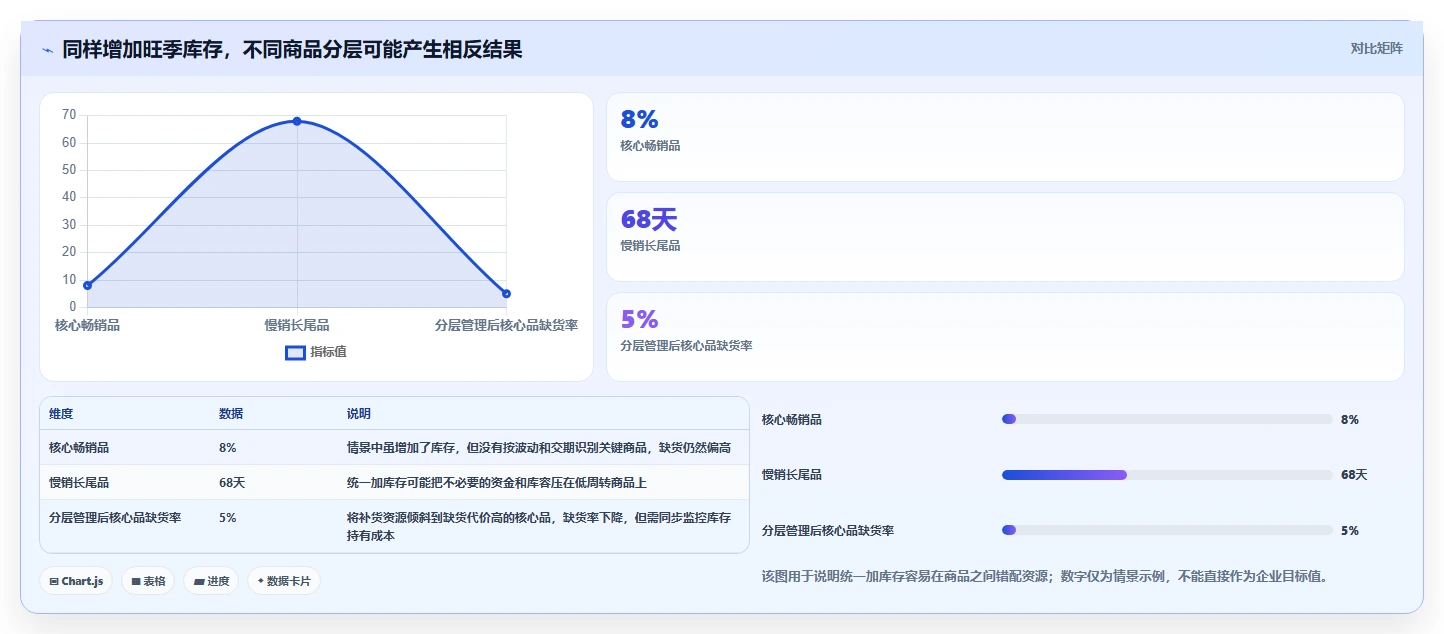Click the description starting with 情景中虽增加了库存
1444x634 pixels.
pos(539,448)
